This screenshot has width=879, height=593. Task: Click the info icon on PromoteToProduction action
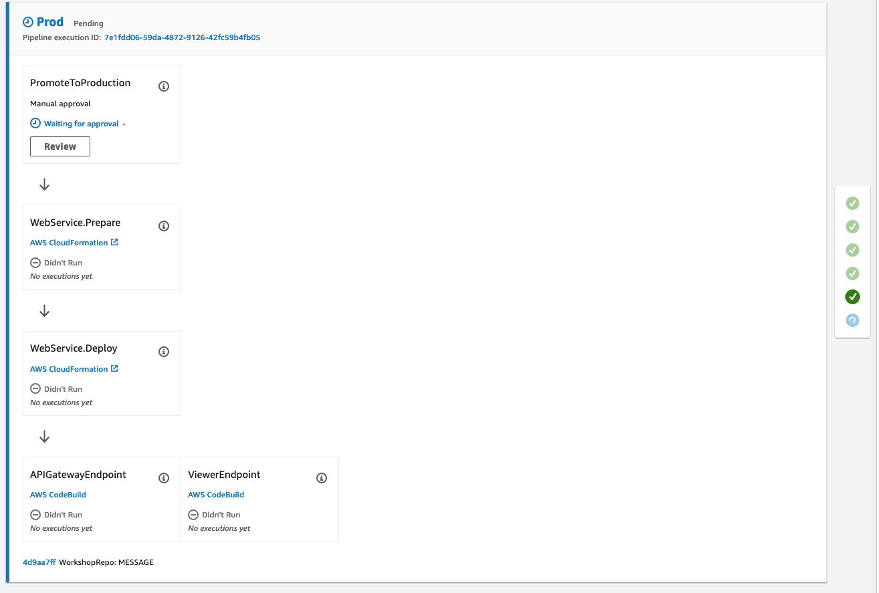click(163, 85)
